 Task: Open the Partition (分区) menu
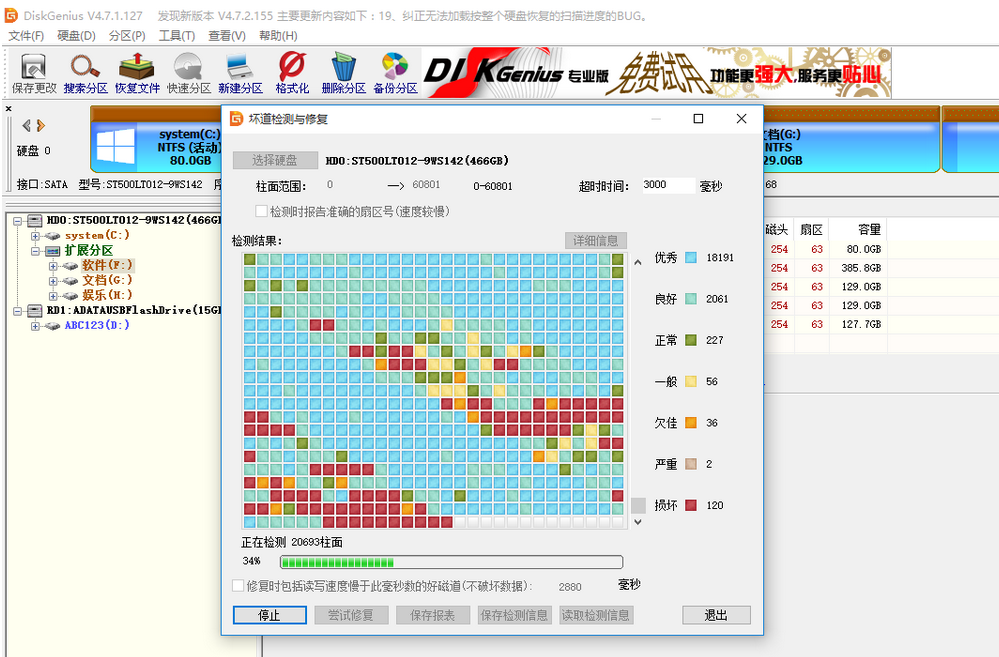(x=127, y=36)
